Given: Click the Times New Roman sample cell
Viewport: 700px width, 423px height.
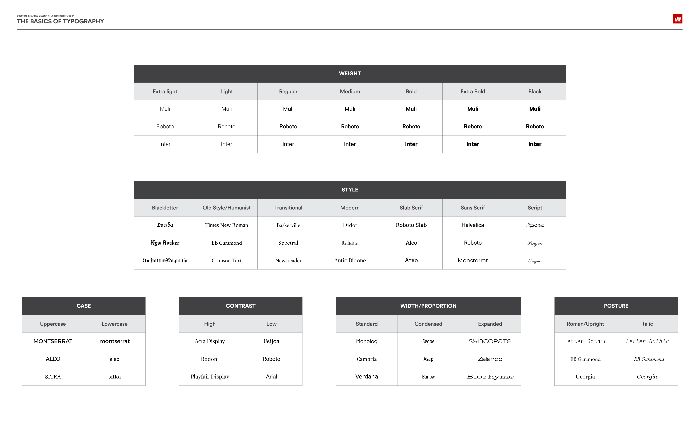Looking at the screenshot, I should pyautogui.click(x=226, y=225).
